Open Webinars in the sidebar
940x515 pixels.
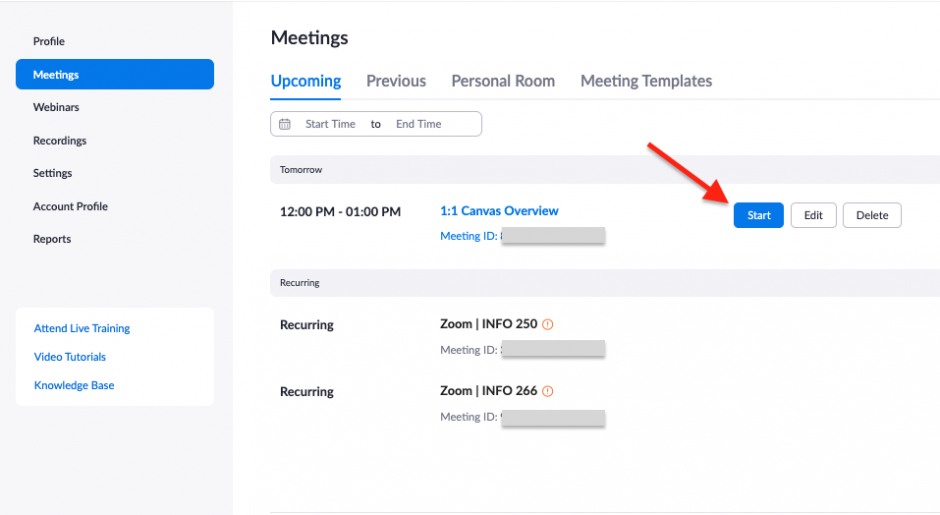[56, 107]
